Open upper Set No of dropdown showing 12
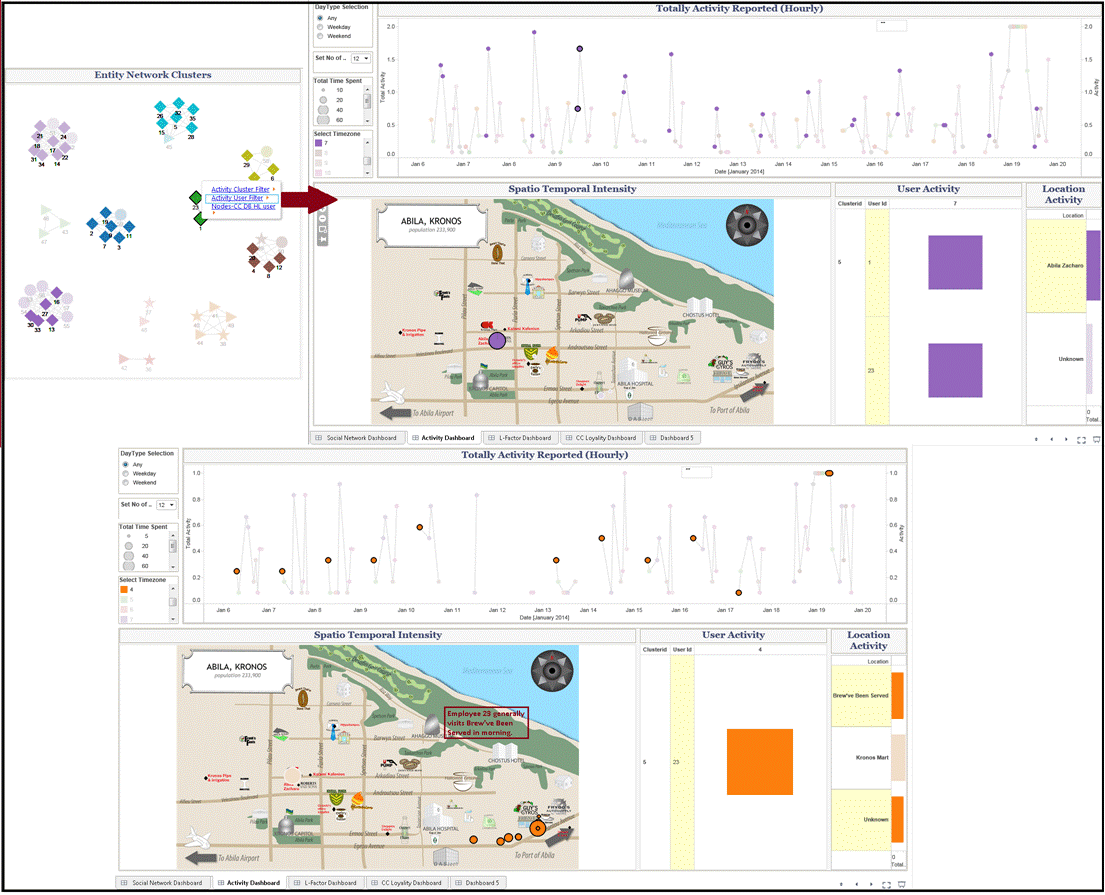 [x=361, y=59]
